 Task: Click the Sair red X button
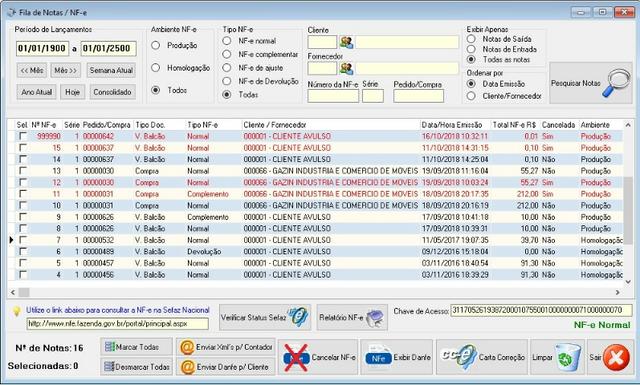point(610,357)
